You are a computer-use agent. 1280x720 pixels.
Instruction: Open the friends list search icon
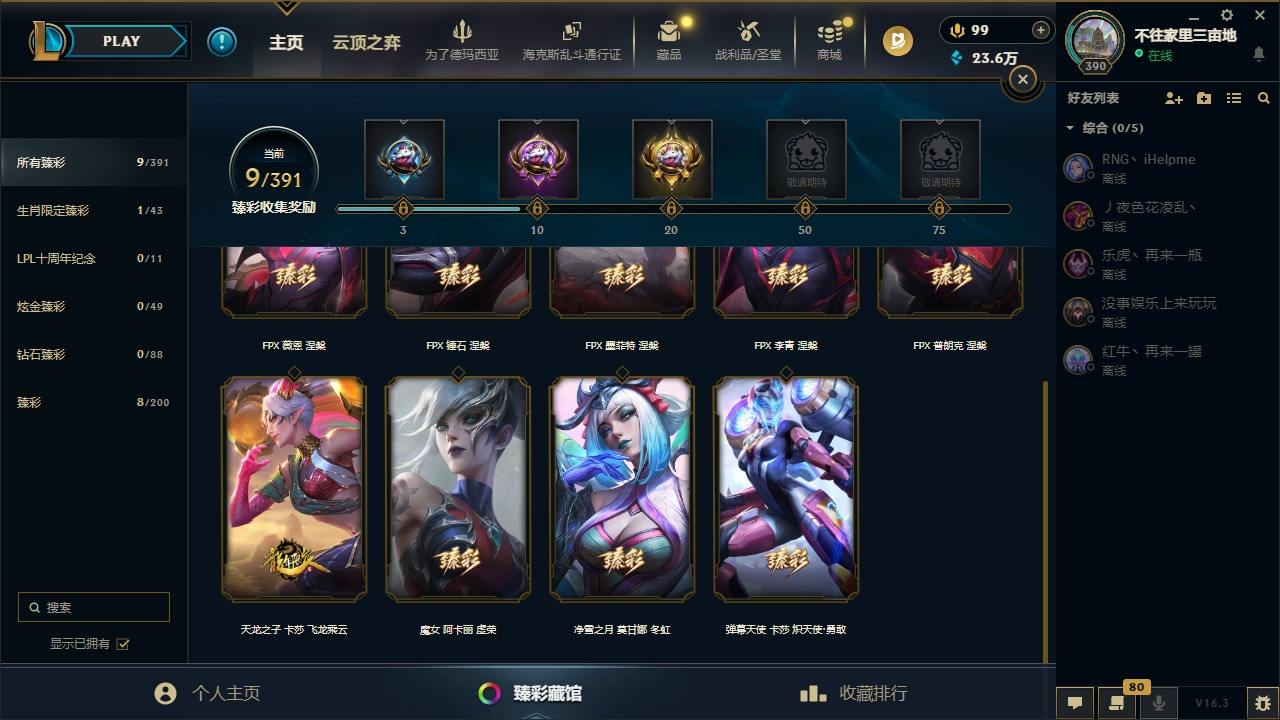(1264, 98)
